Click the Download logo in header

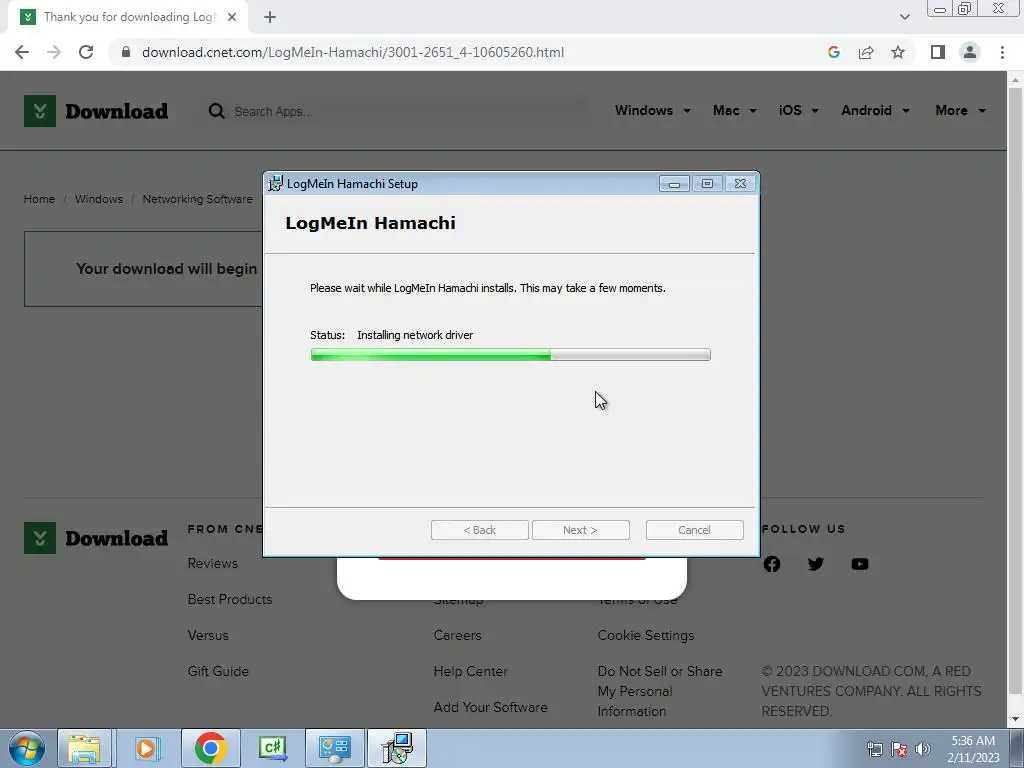[96, 111]
